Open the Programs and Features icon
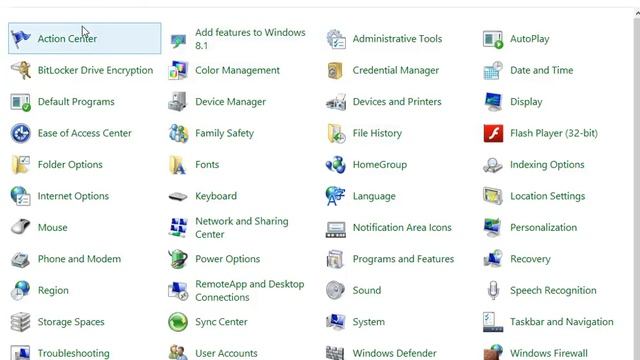Viewport: 640px width, 360px height. coord(336,259)
